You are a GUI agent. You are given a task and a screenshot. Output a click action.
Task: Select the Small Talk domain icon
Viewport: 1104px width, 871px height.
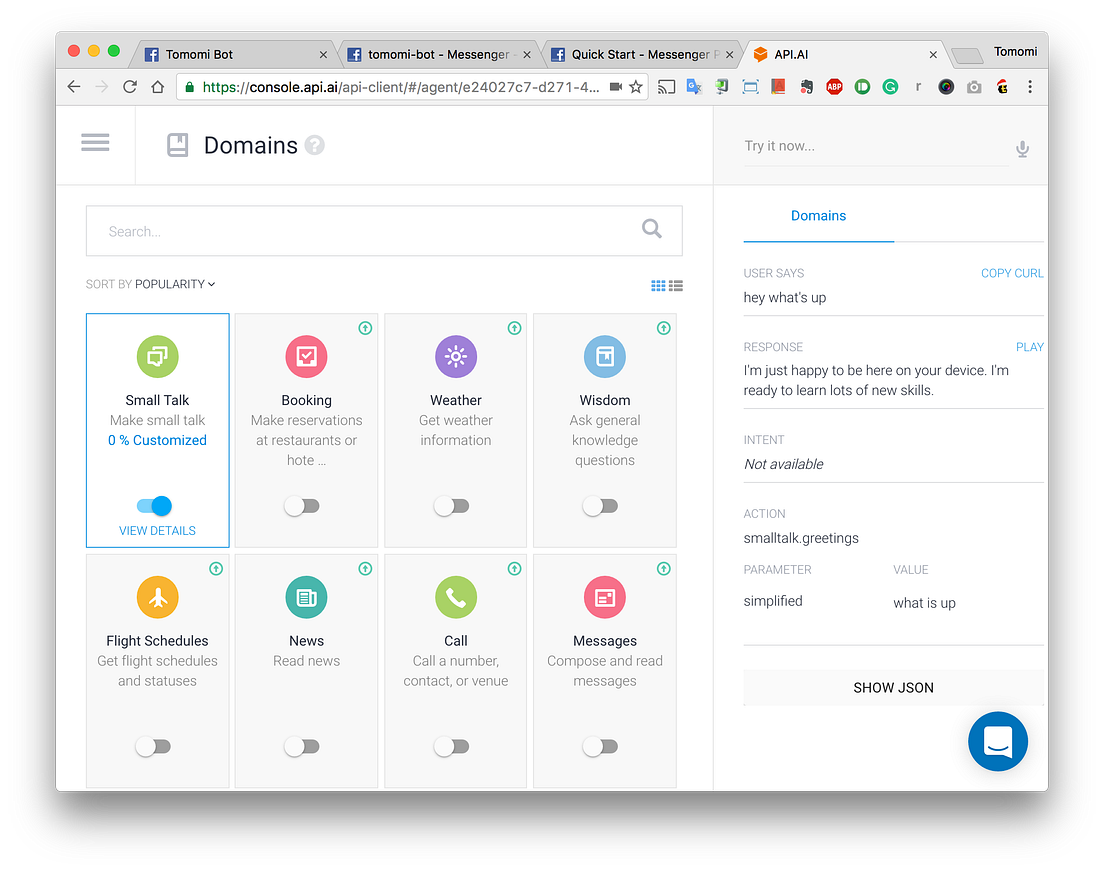pyautogui.click(x=157, y=356)
